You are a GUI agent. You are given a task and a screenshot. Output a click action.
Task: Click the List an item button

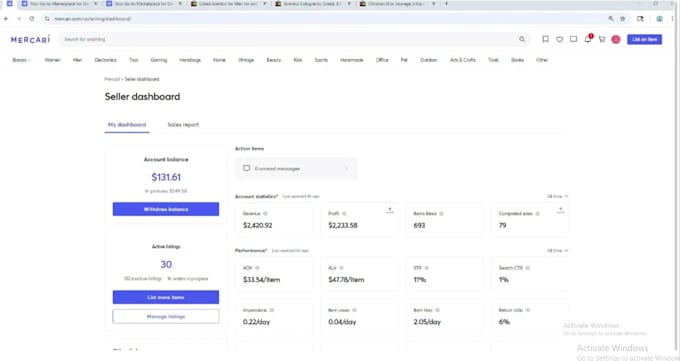pos(644,39)
